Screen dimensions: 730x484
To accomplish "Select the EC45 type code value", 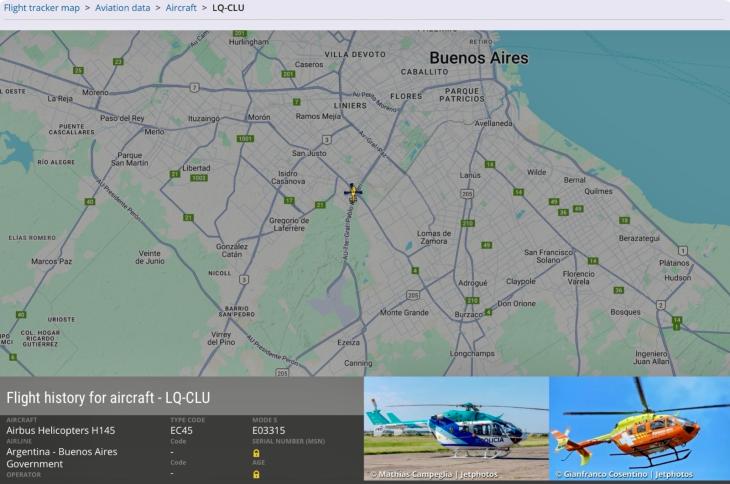I will 181,430.
